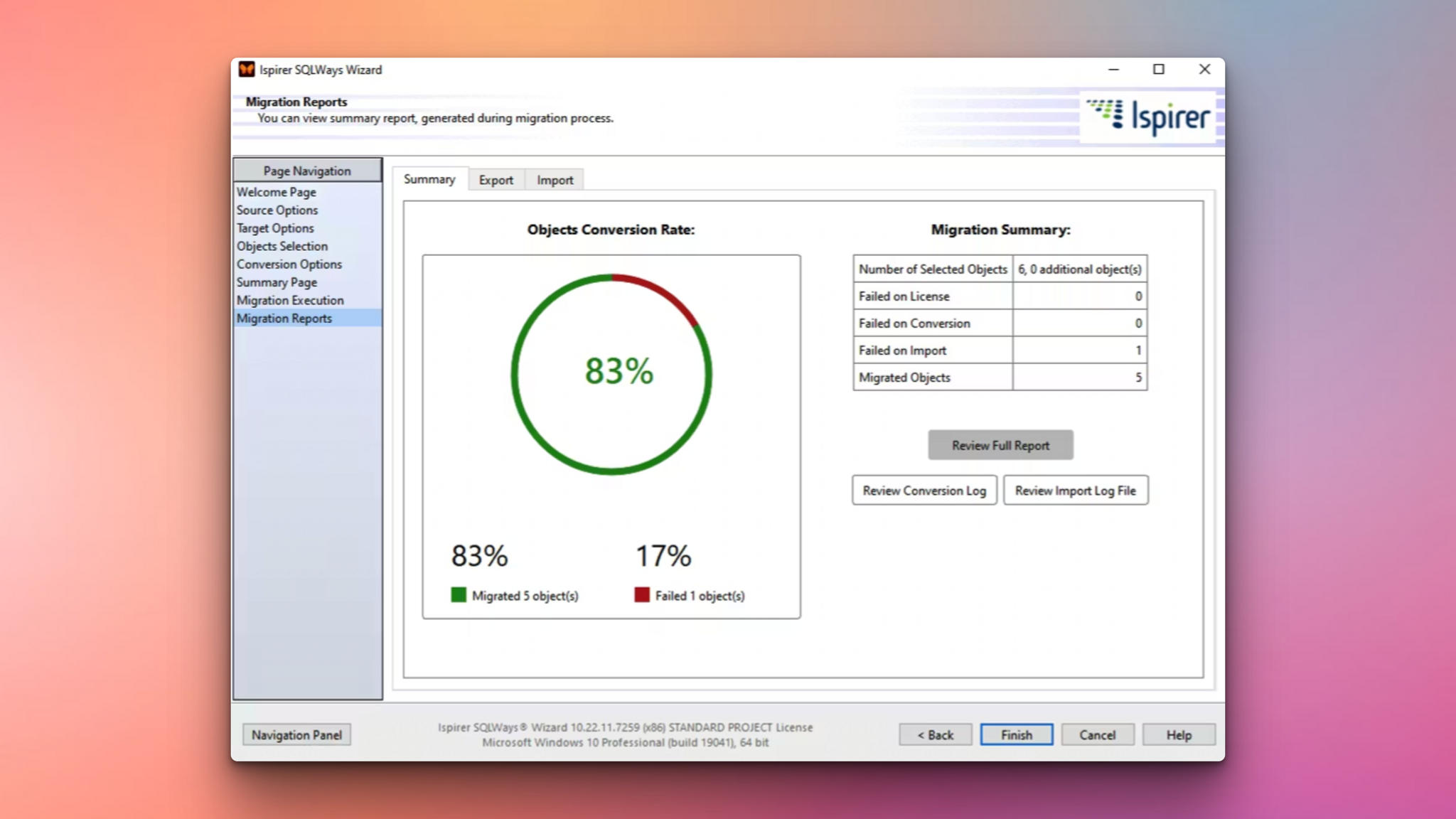Click Review Full Report
Image resolution: width=1456 pixels, height=819 pixels.
(x=1000, y=444)
